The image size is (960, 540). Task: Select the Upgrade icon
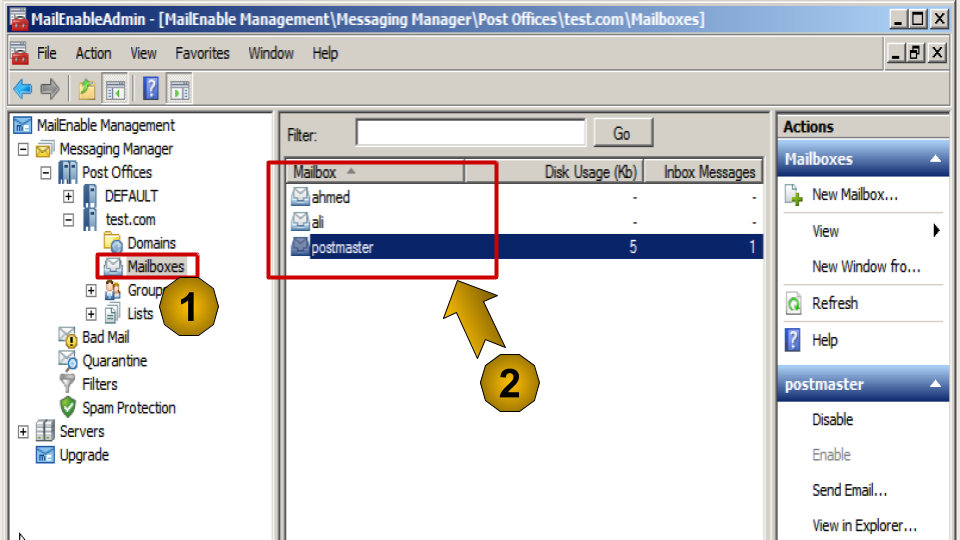[45, 454]
